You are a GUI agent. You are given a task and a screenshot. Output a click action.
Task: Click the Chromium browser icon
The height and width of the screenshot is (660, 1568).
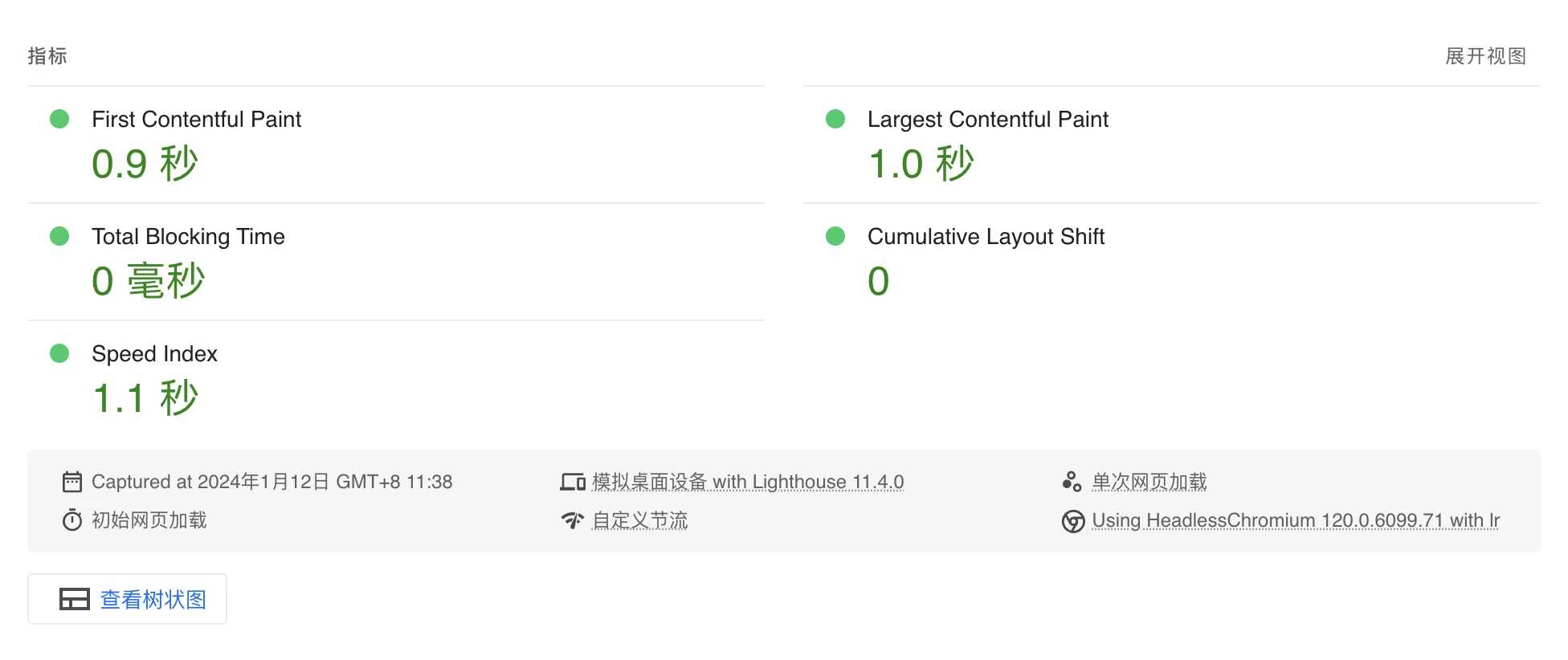point(1073,521)
